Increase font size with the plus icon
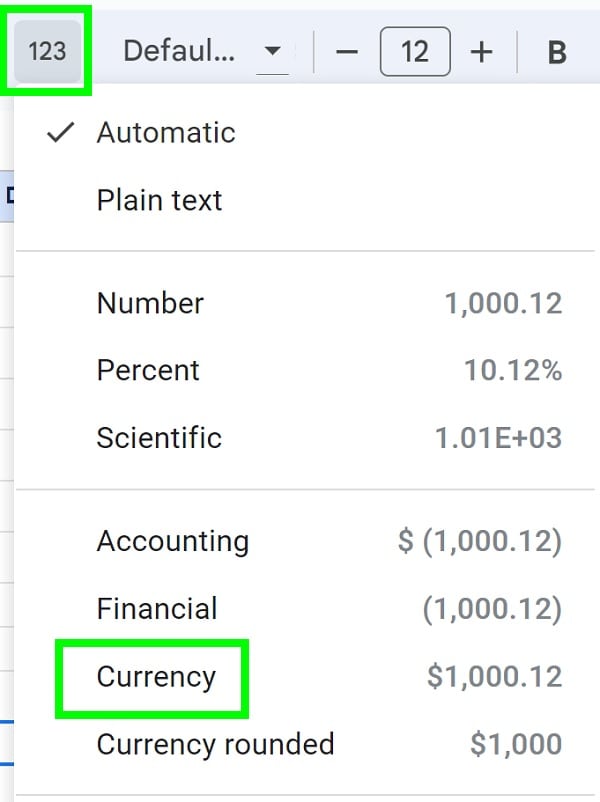This screenshot has height=802, width=600. point(483,50)
